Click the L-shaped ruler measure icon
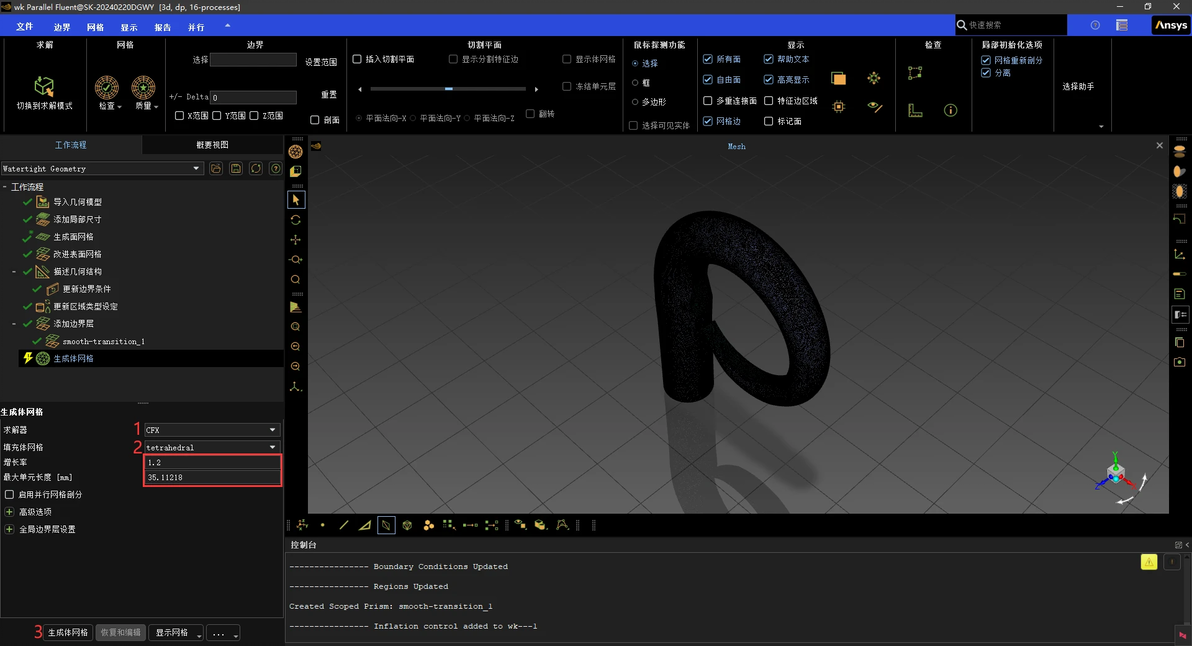The height and width of the screenshot is (646, 1192). point(915,110)
